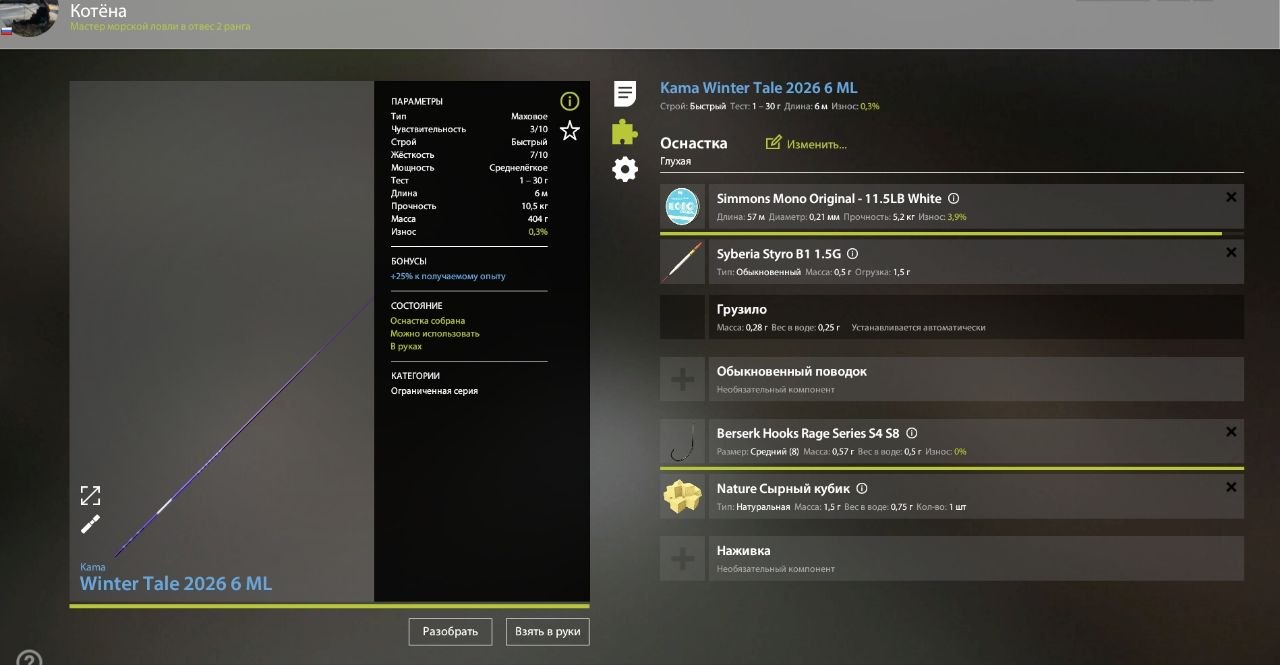
Task: Open help question mark icon
Action: tap(29, 659)
